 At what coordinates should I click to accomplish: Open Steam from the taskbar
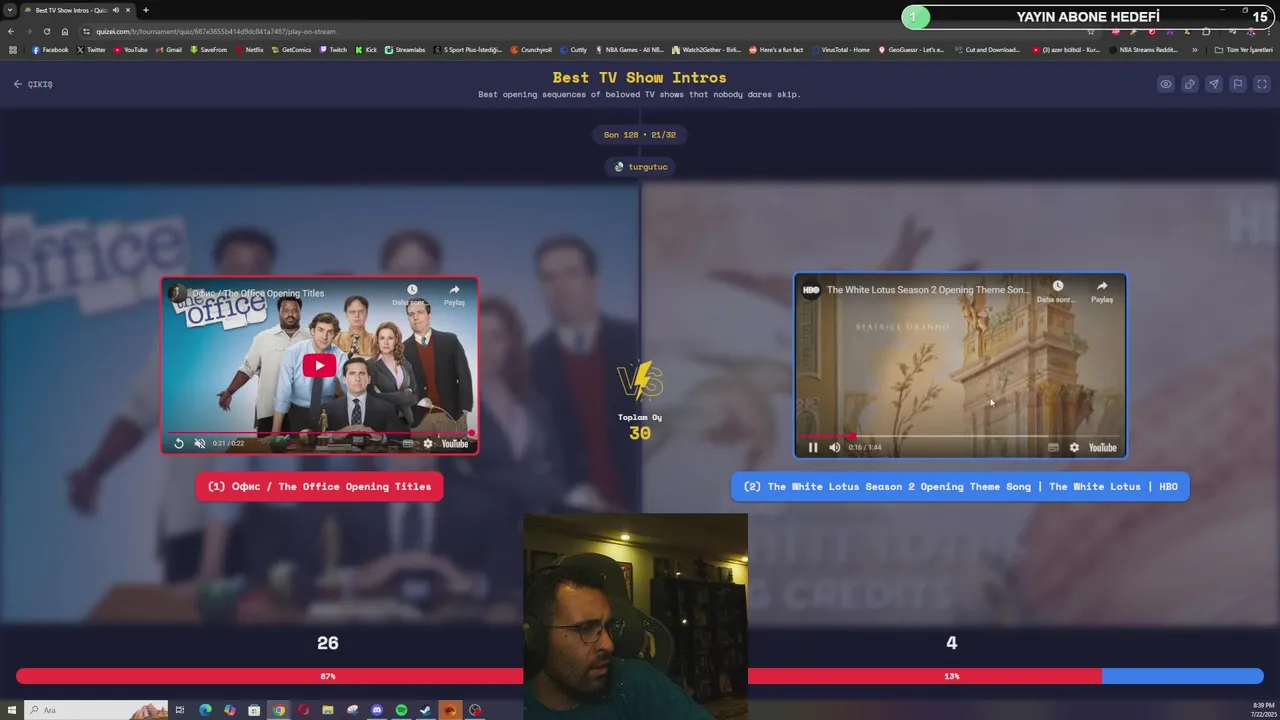(425, 710)
